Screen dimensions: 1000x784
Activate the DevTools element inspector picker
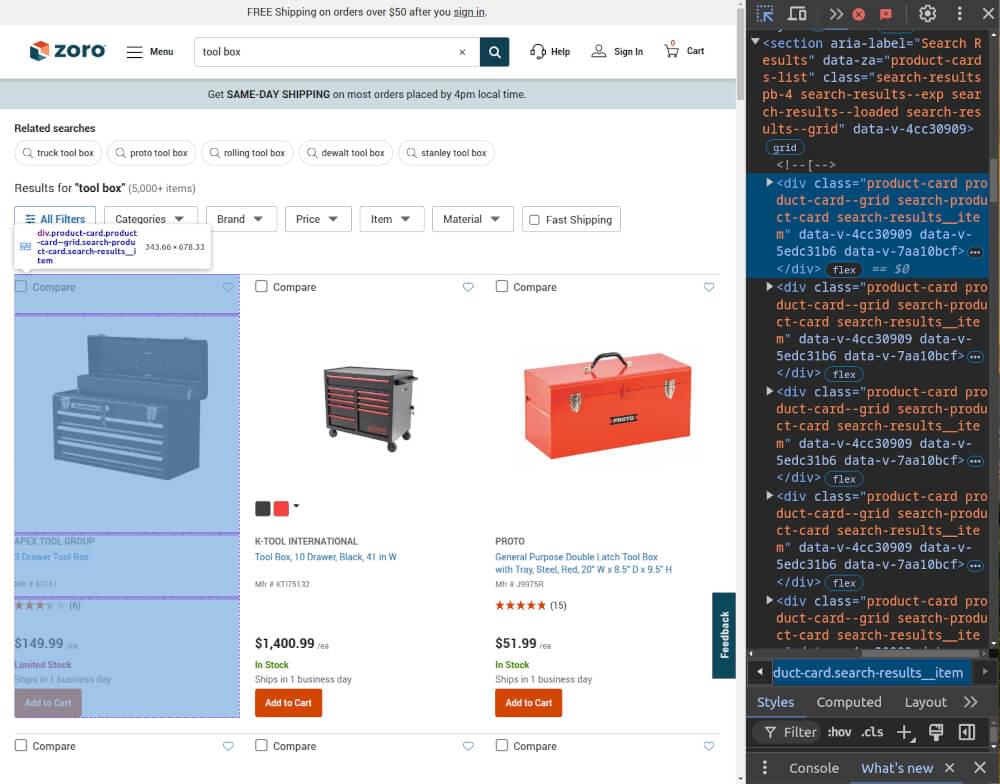[763, 13]
